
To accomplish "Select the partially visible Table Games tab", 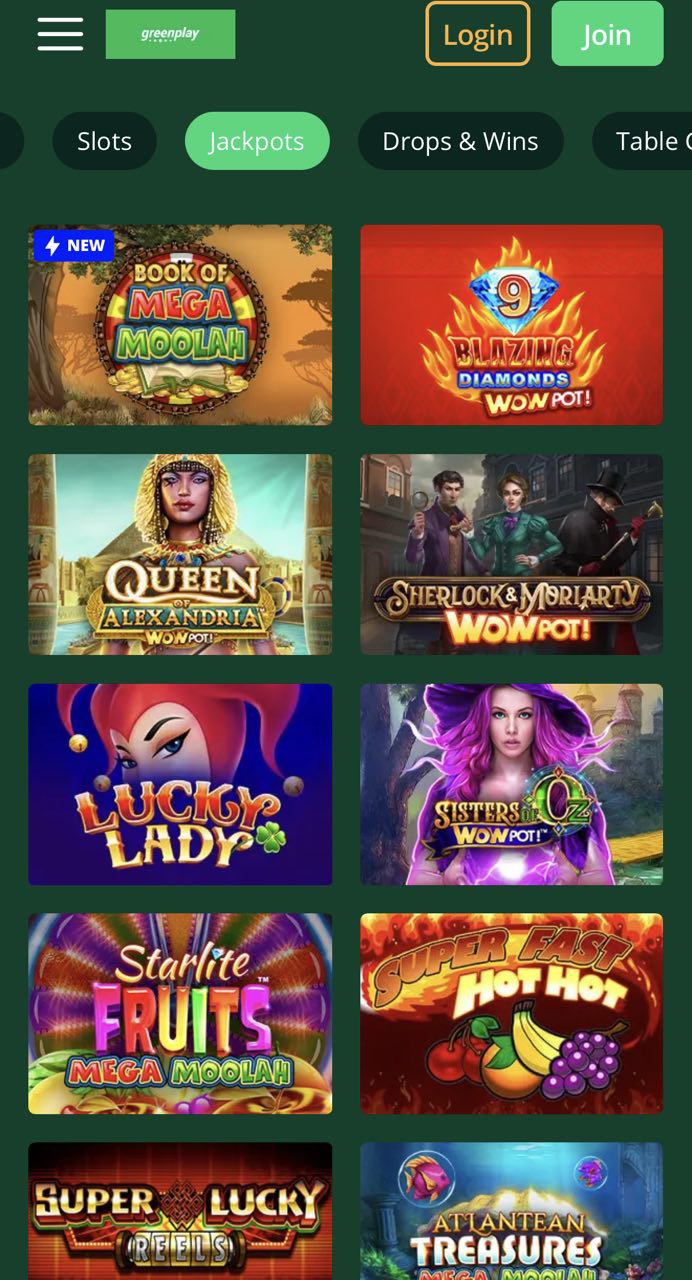I will (x=642, y=141).
